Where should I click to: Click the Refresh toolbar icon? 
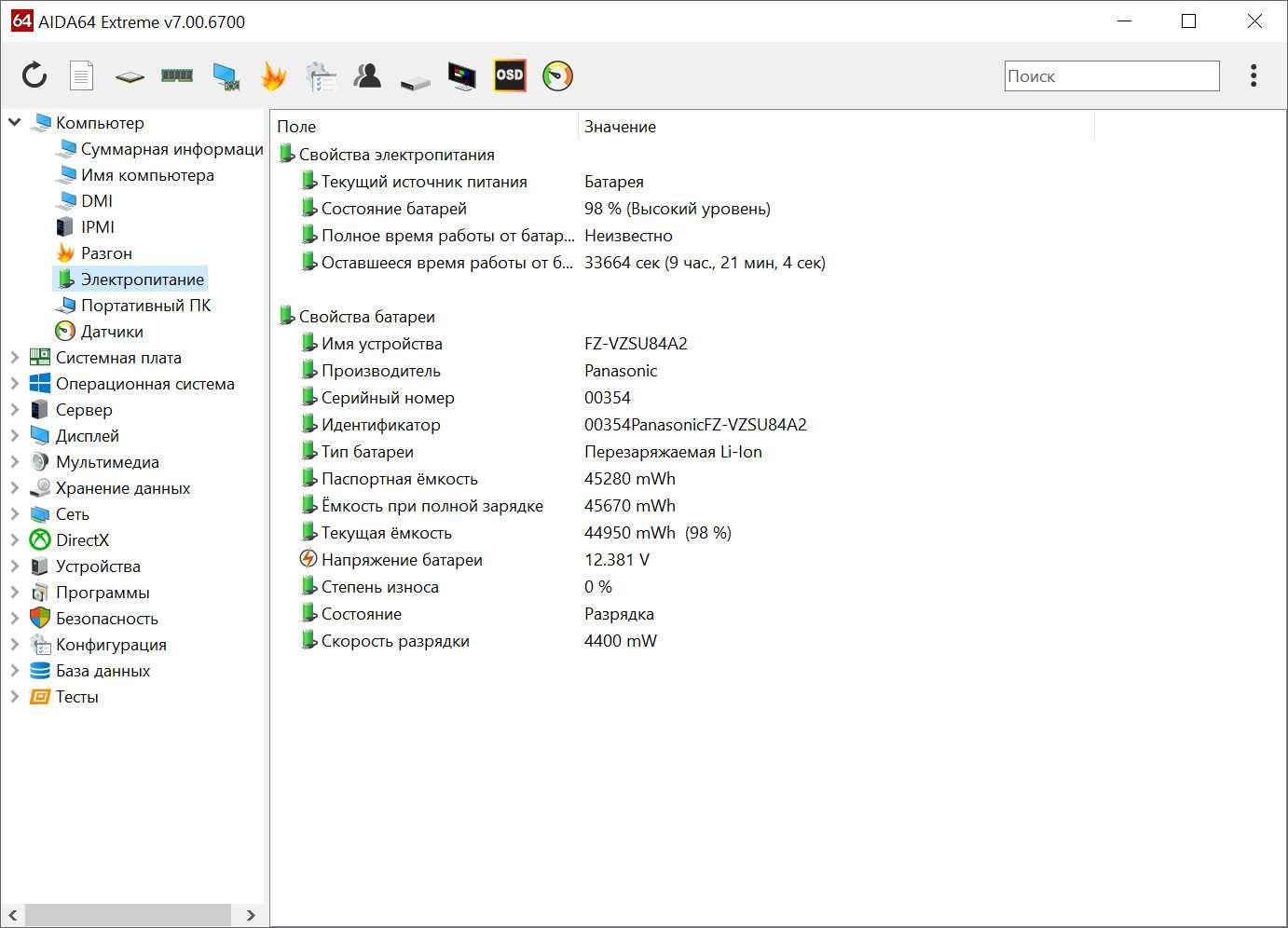pyautogui.click(x=34, y=75)
